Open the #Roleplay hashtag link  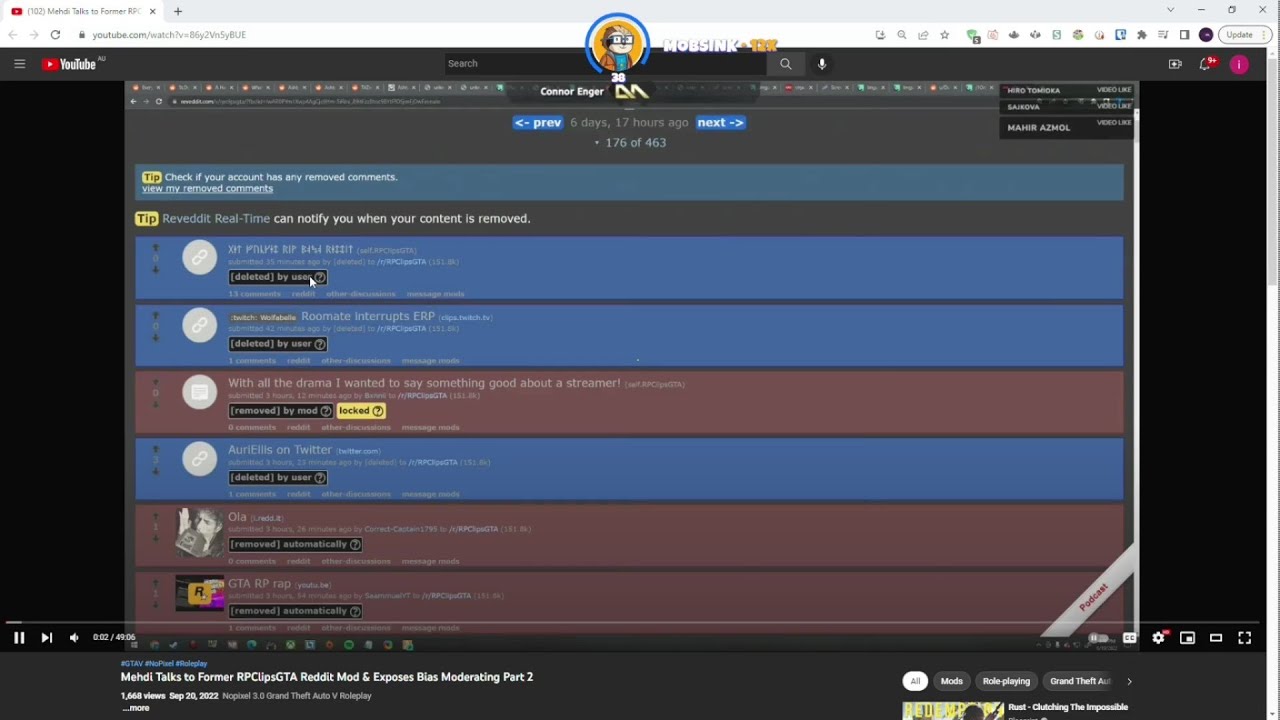click(192, 663)
